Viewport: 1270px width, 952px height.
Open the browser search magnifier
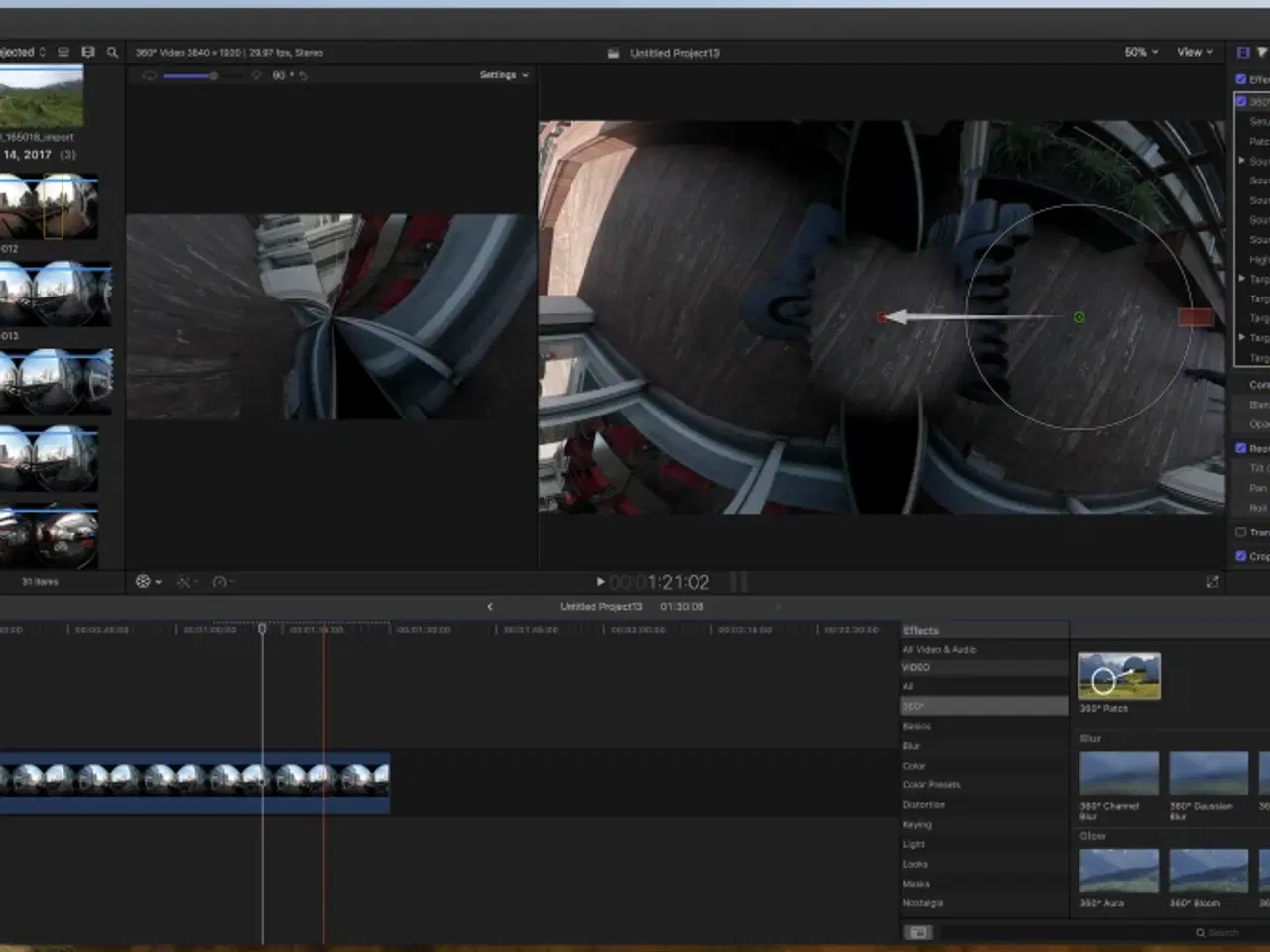[112, 52]
